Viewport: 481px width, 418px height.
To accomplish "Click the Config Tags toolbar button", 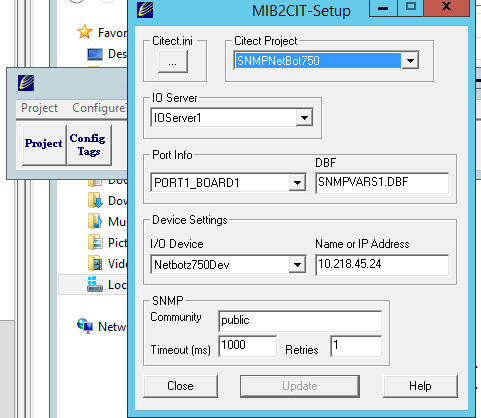I will click(x=89, y=145).
